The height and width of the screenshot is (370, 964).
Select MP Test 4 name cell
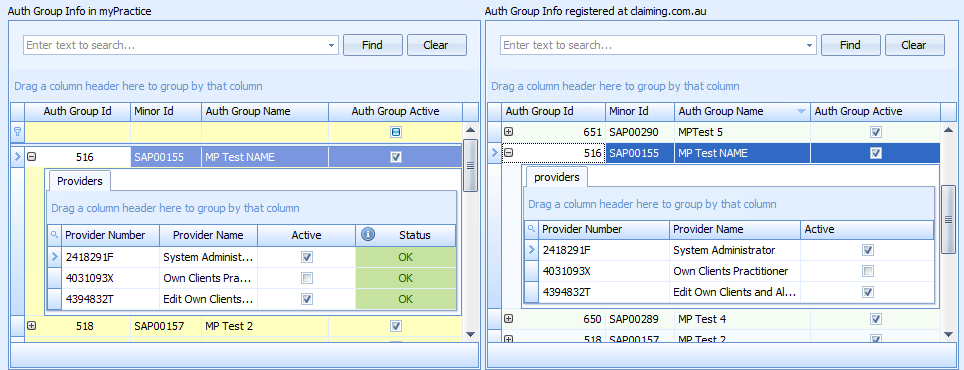743,319
